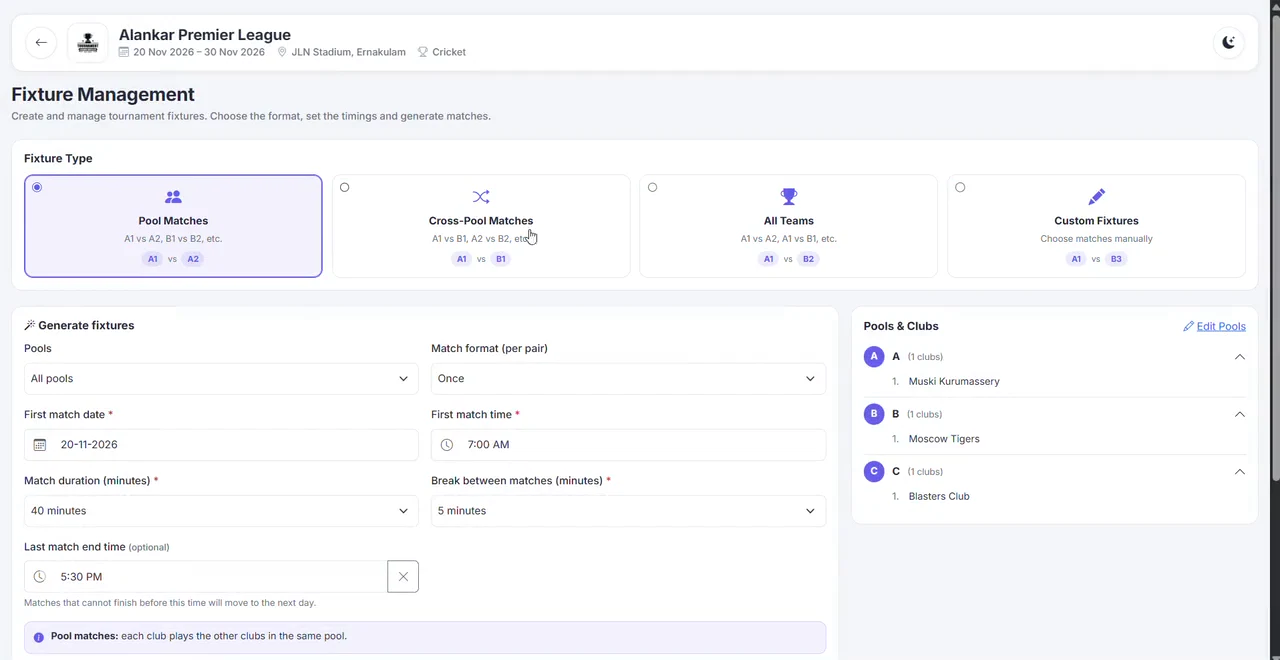The height and width of the screenshot is (660, 1280).
Task: Click clock icon in Last match end time
Action: 40,577
